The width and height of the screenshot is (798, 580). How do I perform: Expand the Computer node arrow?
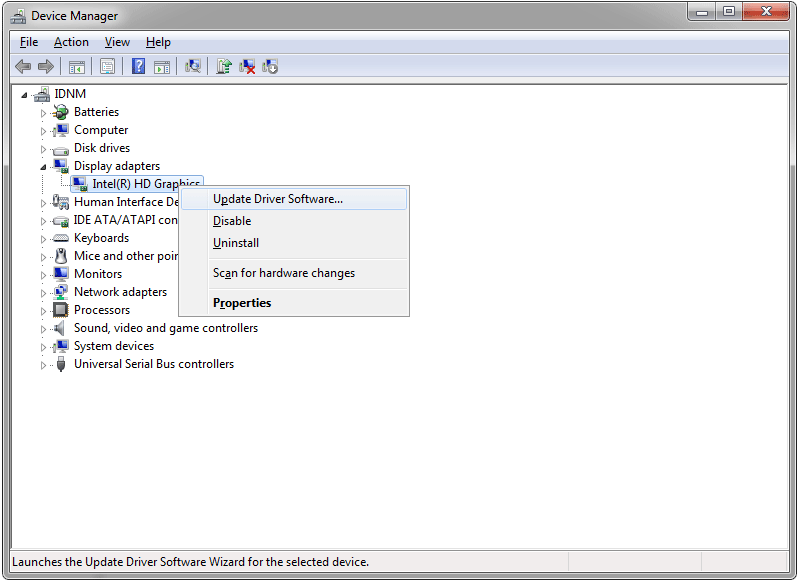pos(43,131)
